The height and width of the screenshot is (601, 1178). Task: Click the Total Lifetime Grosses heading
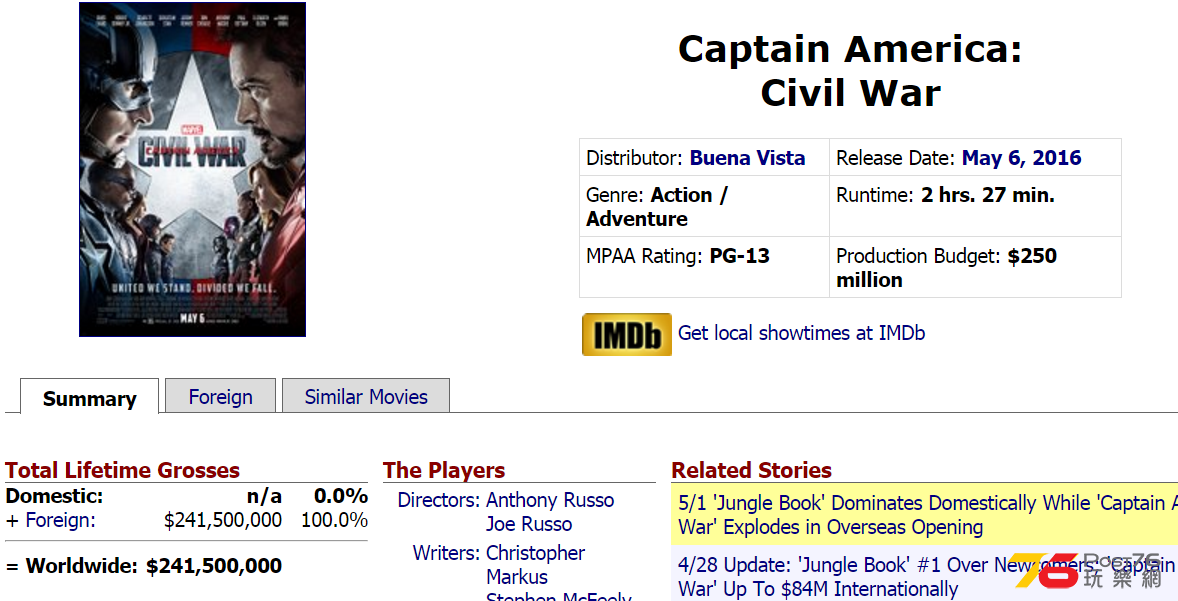pyautogui.click(x=122, y=470)
